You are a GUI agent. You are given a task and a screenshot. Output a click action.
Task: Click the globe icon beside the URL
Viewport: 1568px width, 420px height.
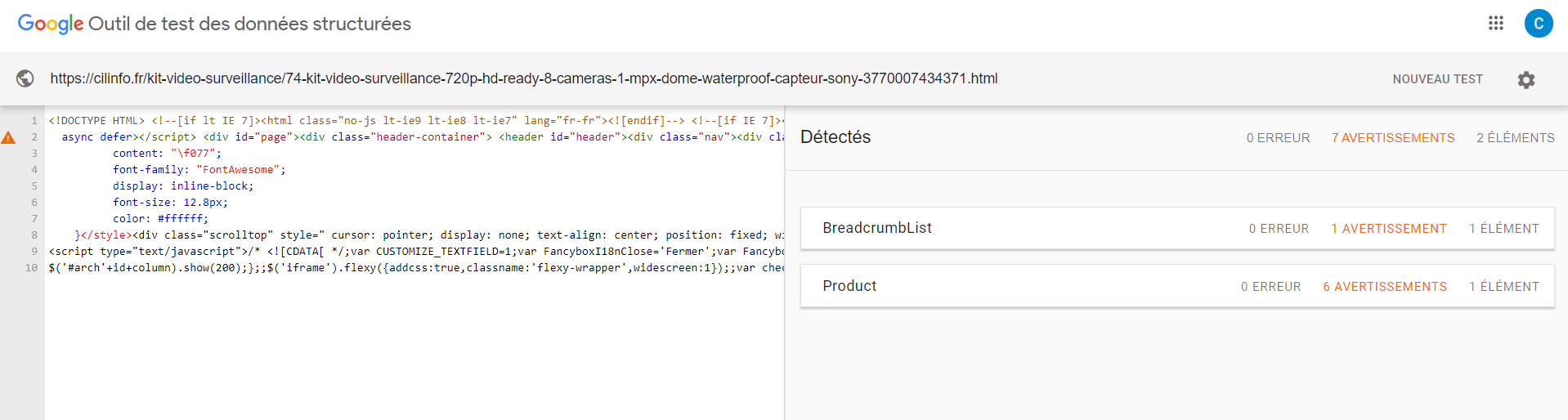point(25,78)
